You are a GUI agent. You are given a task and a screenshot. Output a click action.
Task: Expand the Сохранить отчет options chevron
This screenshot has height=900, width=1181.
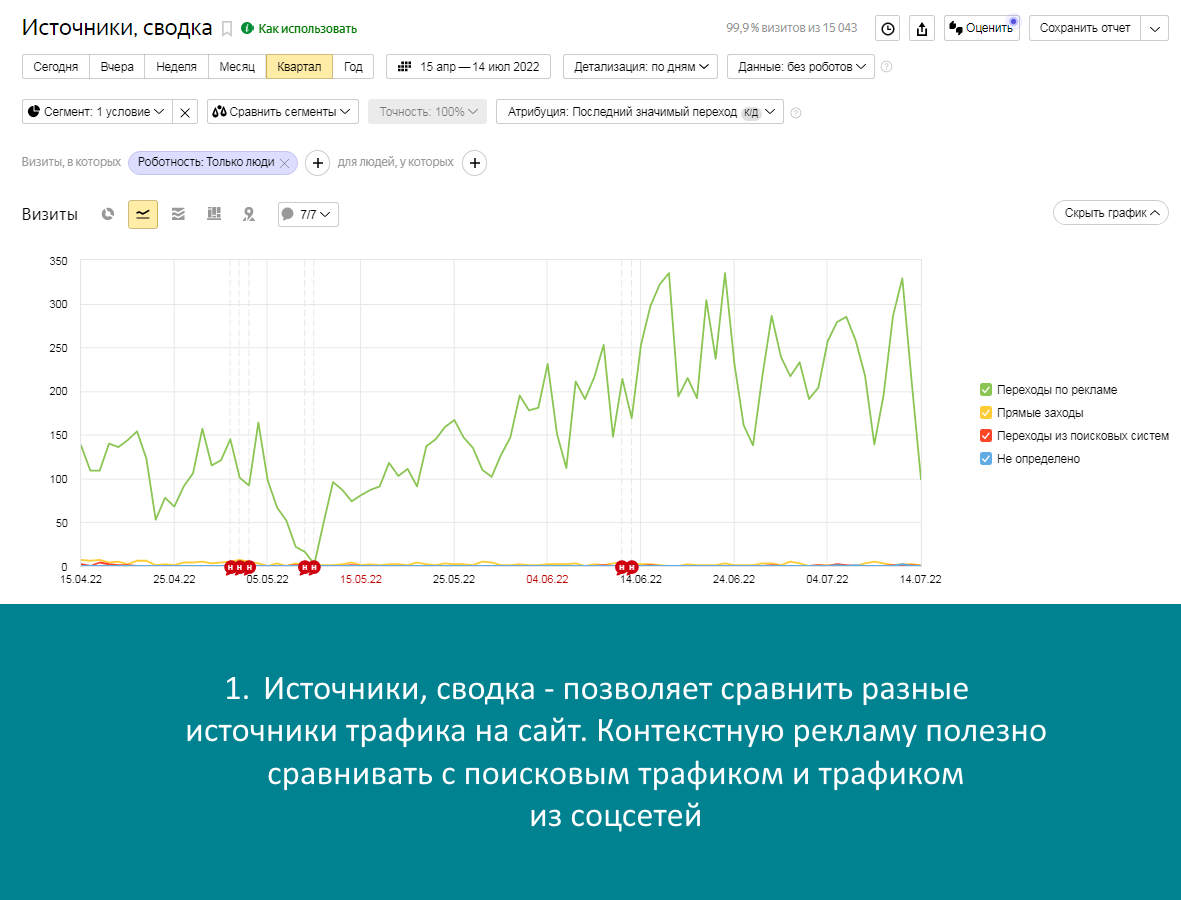1157,28
